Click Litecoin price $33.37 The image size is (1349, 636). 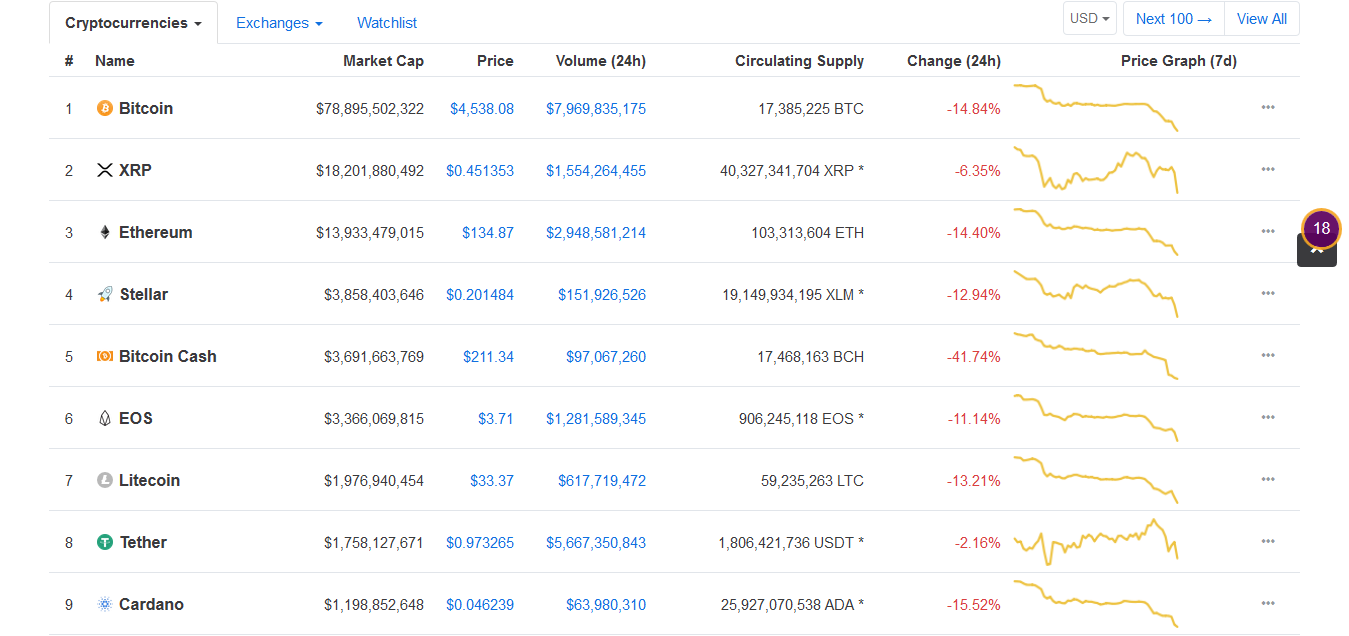pos(492,480)
